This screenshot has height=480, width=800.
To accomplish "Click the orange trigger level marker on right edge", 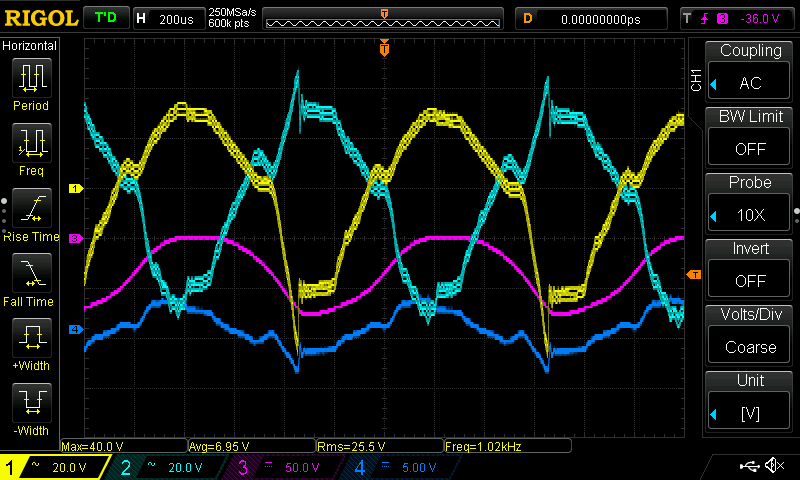I will (x=693, y=275).
